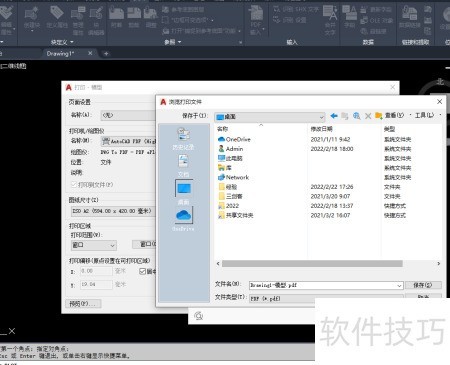This screenshot has height=365, width=450.
Task: Sort the file list by the 名称 column header
Action: 261,129
